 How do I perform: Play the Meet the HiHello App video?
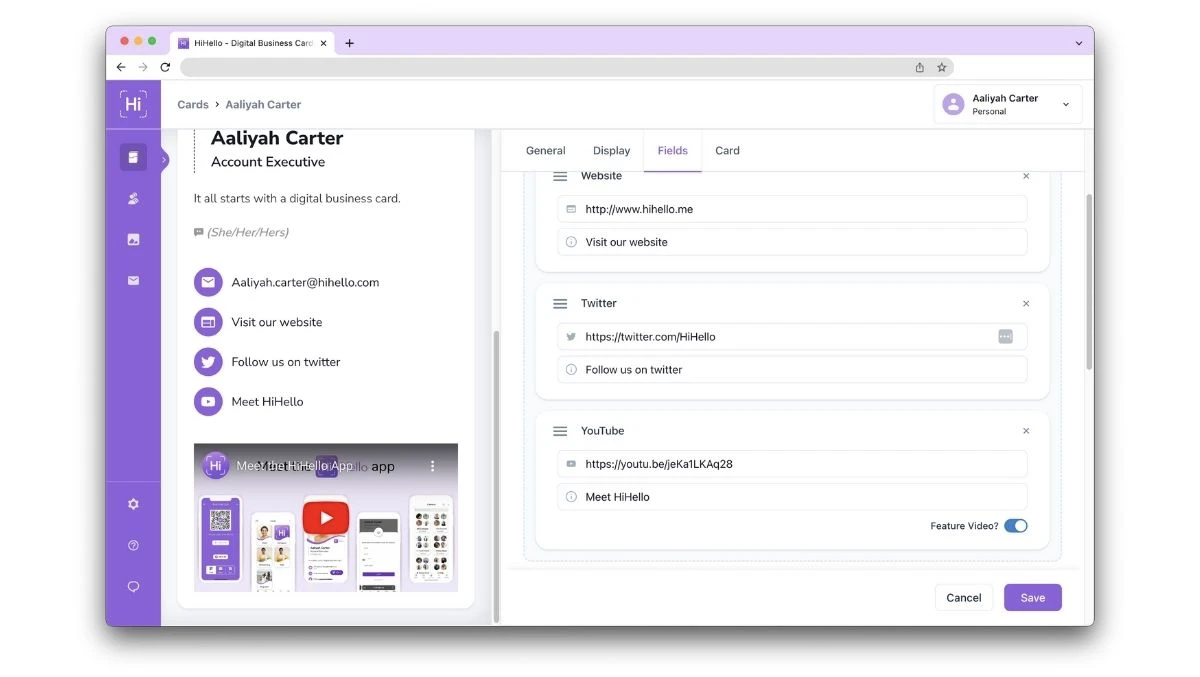(x=325, y=517)
